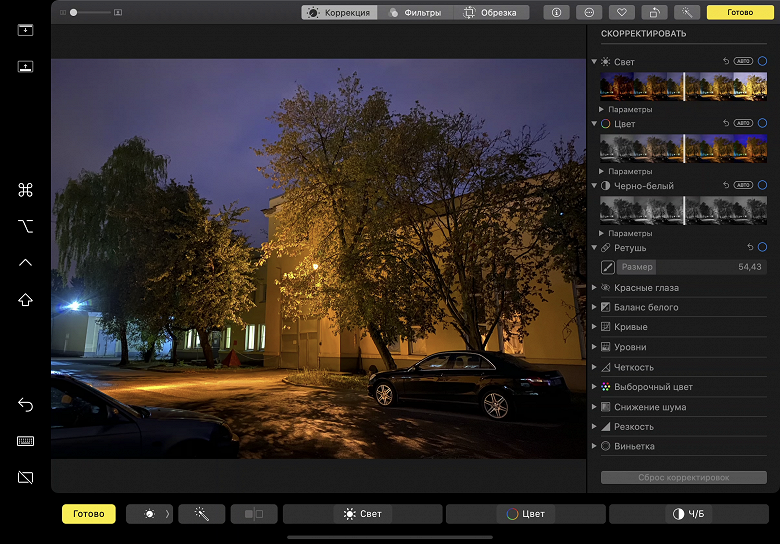Viewport: 780px width, 544px height.
Task: Collapse the Свет section
Action: [594, 62]
